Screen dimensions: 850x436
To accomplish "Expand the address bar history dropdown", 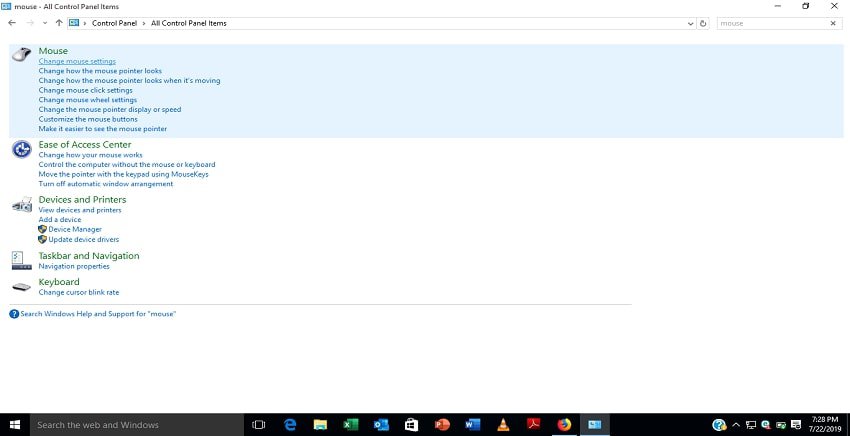I will (x=690, y=23).
